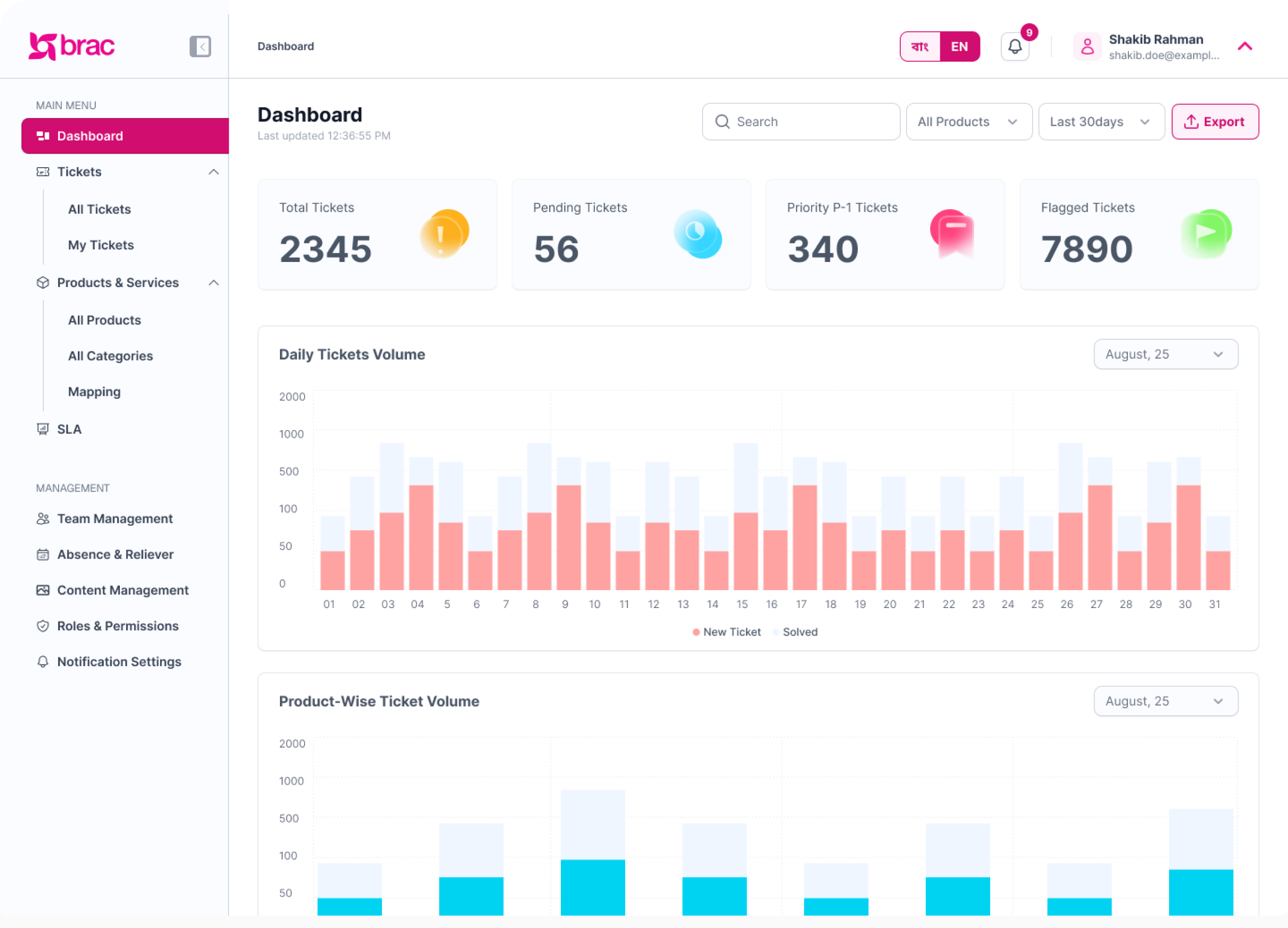1288x928 pixels.
Task: Click the Team Management icon
Action: pyautogui.click(x=43, y=518)
